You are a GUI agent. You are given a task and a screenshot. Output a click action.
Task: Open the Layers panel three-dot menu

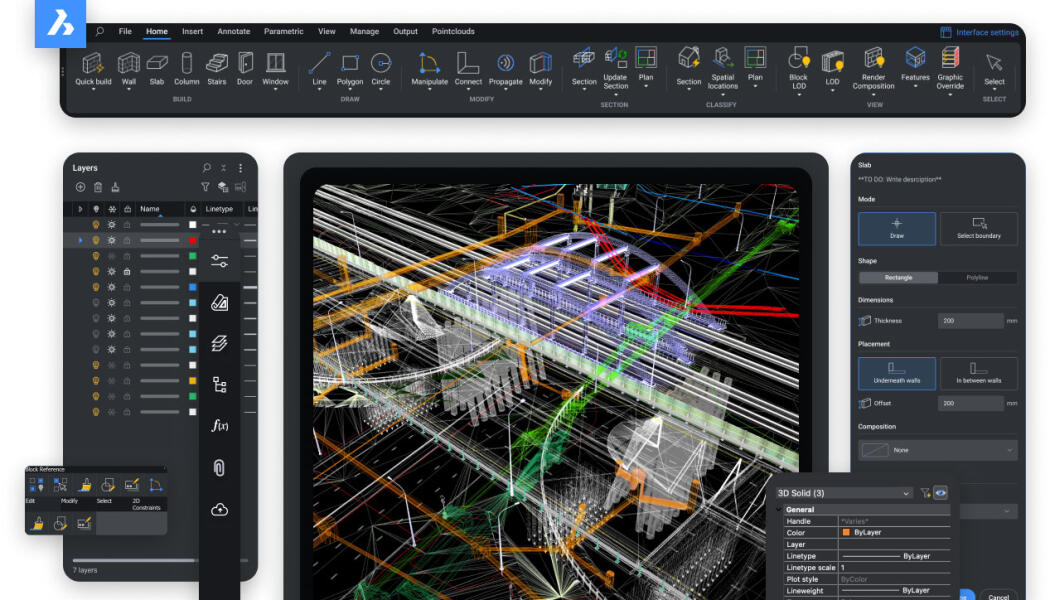point(240,168)
